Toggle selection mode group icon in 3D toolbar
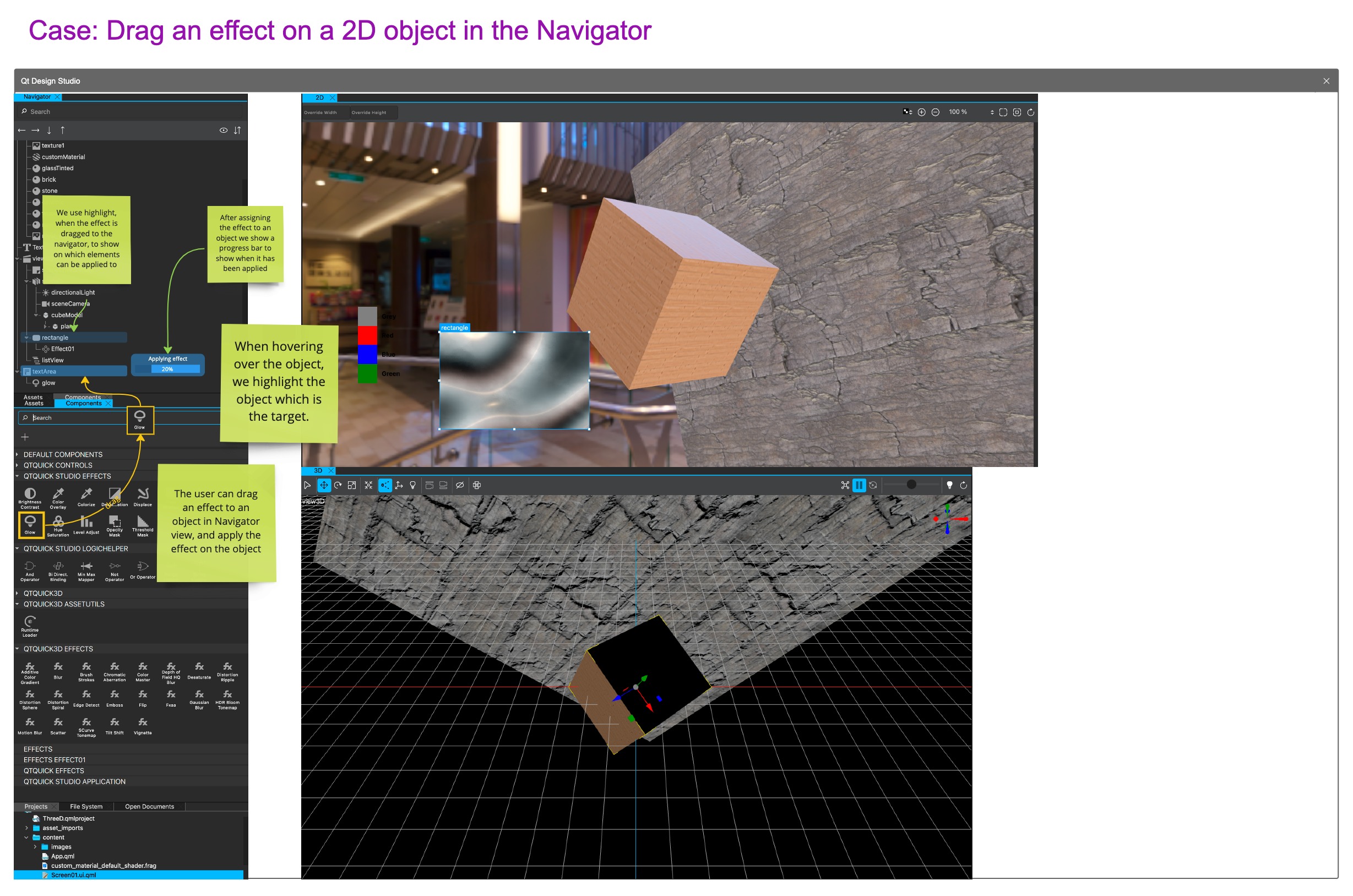Viewport: 1353px width, 896px height. pyautogui.click(x=385, y=485)
